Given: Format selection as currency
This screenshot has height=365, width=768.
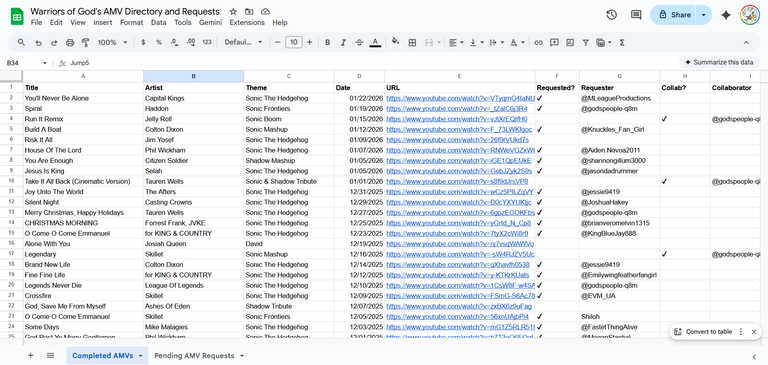Looking at the screenshot, I should pos(143,43).
